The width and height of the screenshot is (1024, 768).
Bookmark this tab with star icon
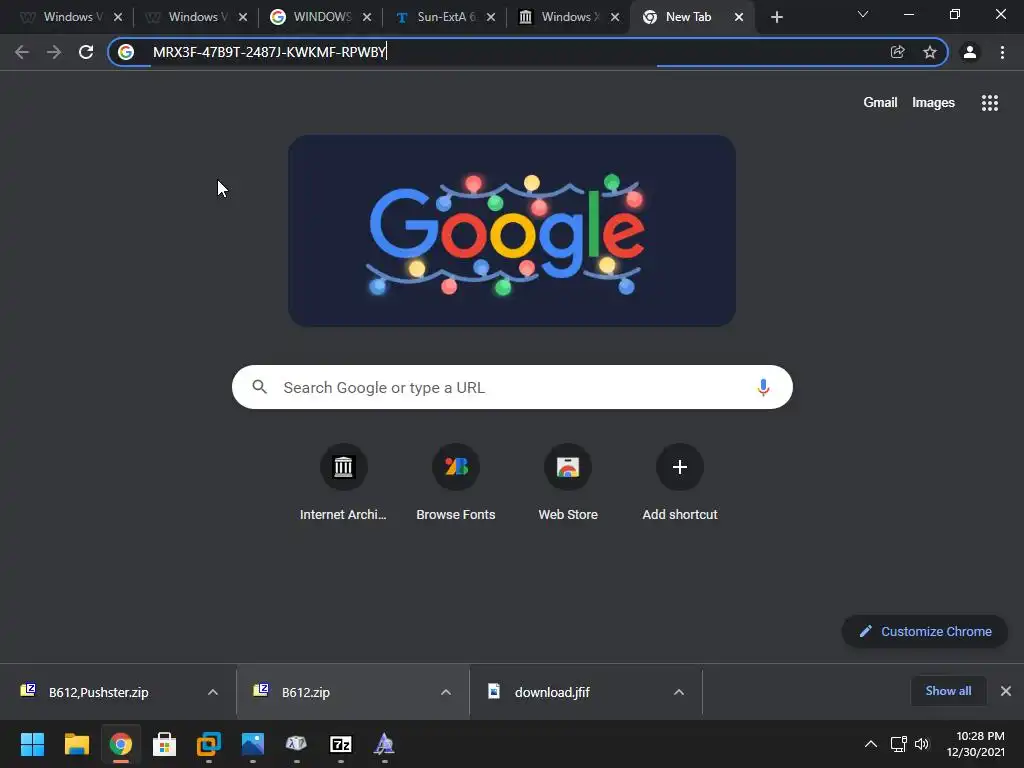[x=930, y=52]
